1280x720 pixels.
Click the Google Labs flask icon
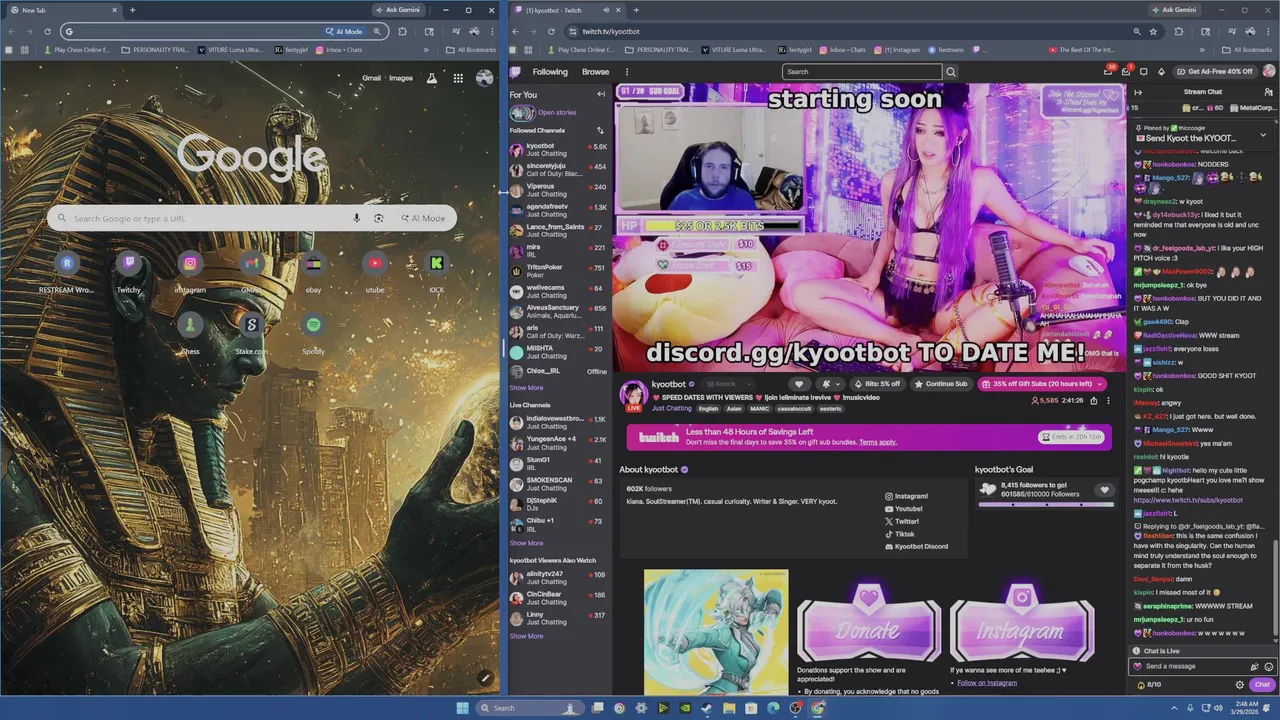[432, 78]
